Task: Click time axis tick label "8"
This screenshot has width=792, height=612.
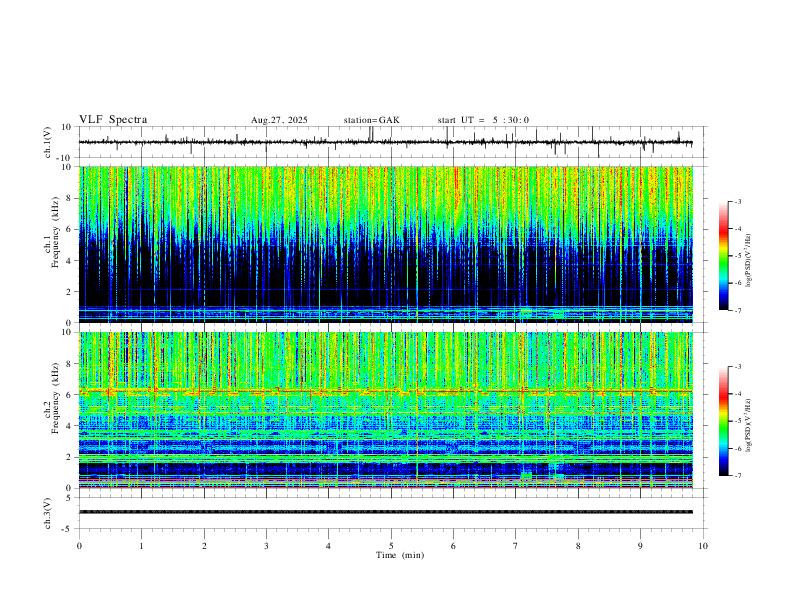Action: click(578, 546)
